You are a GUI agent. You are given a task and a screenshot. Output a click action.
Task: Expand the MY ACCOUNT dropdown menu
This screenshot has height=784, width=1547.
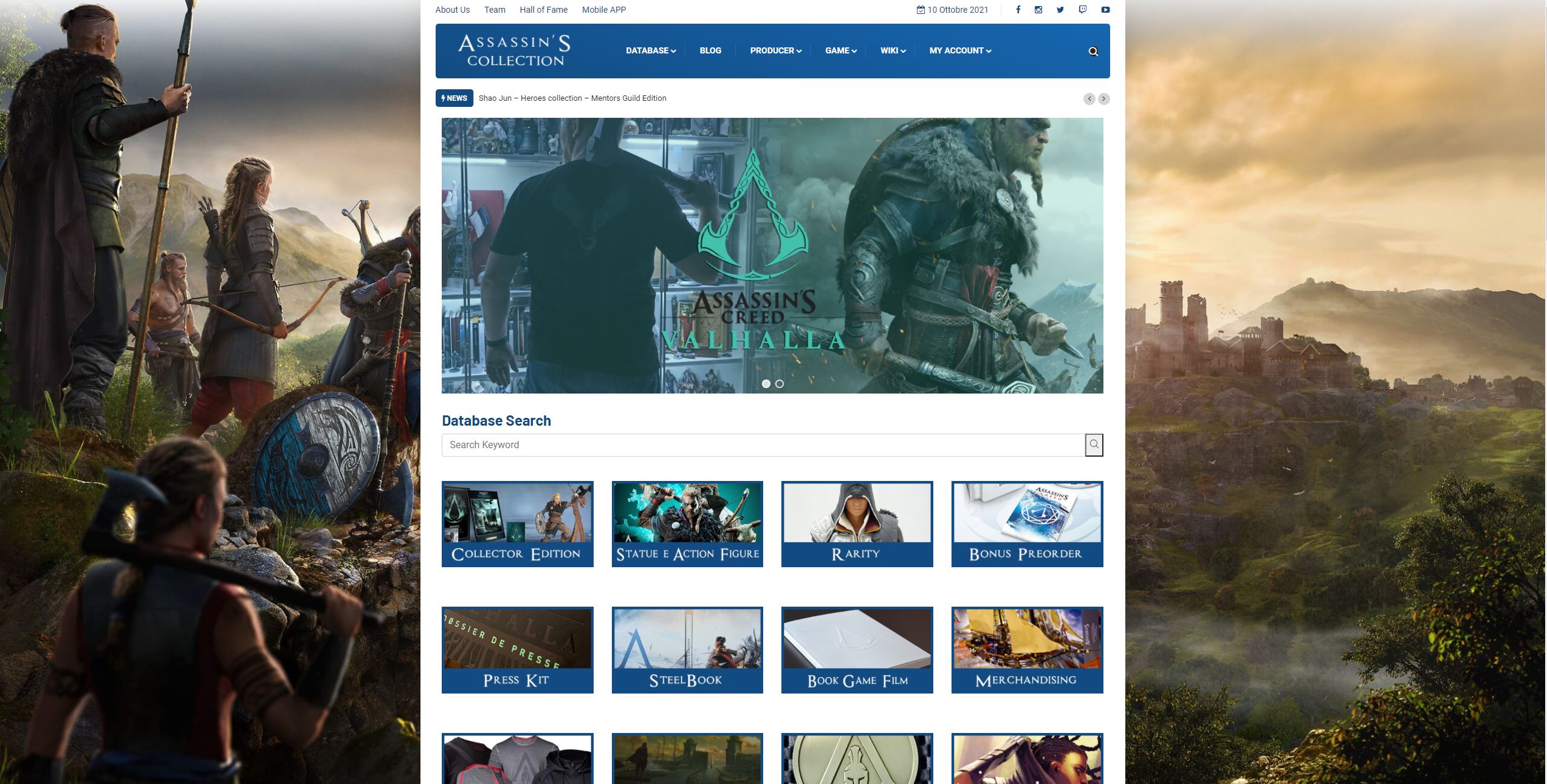[960, 50]
